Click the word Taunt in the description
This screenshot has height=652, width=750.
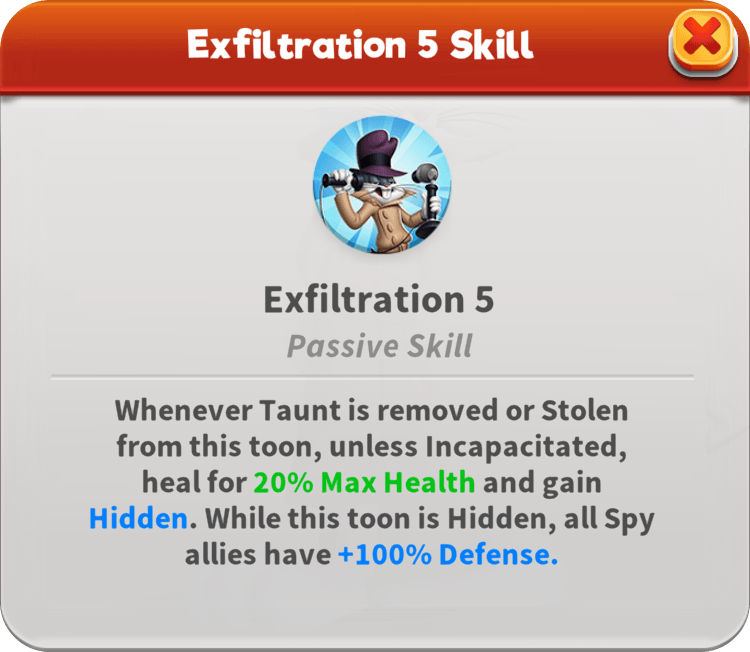coord(303,410)
